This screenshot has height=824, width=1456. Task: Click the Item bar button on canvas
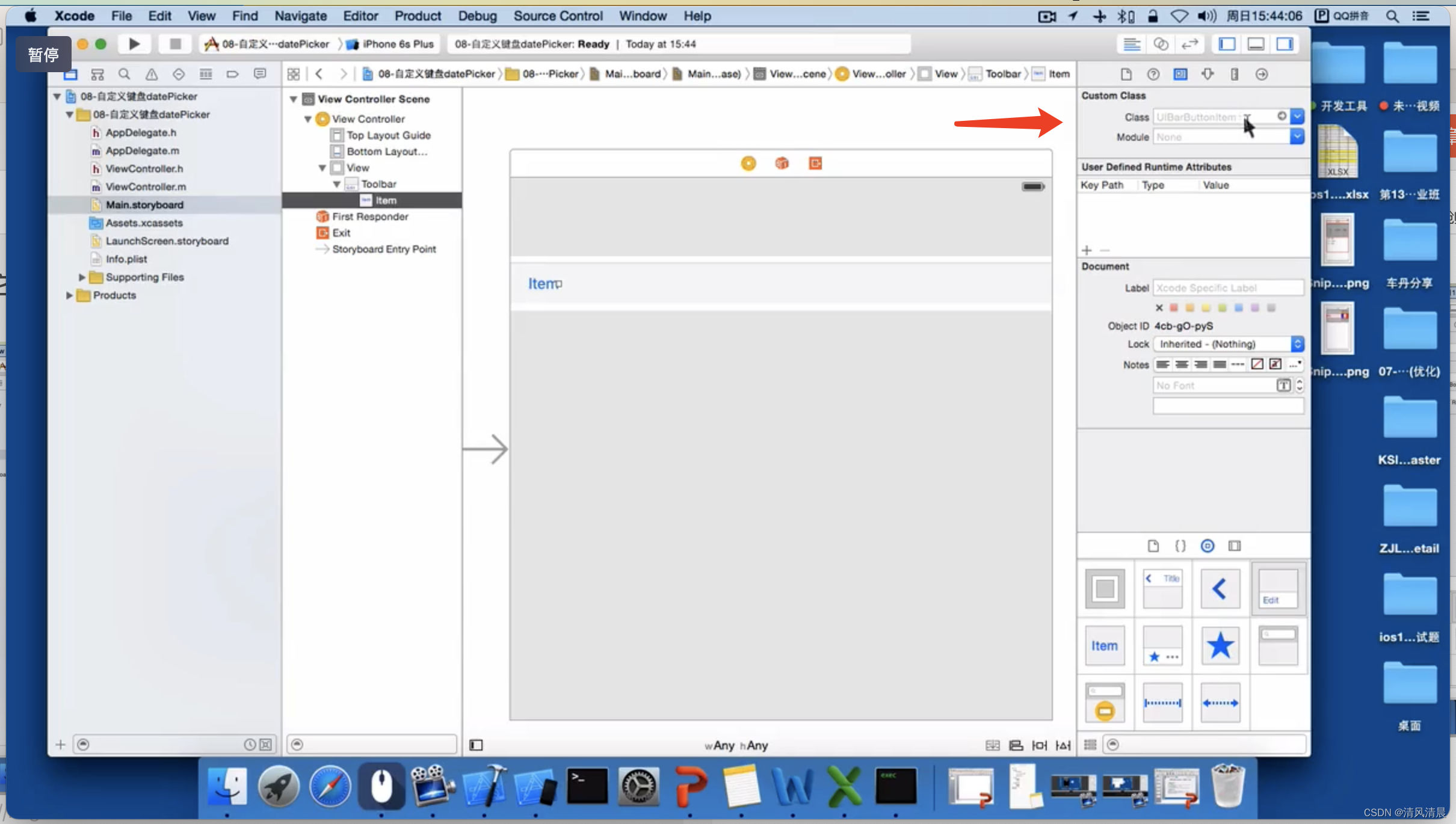point(544,283)
